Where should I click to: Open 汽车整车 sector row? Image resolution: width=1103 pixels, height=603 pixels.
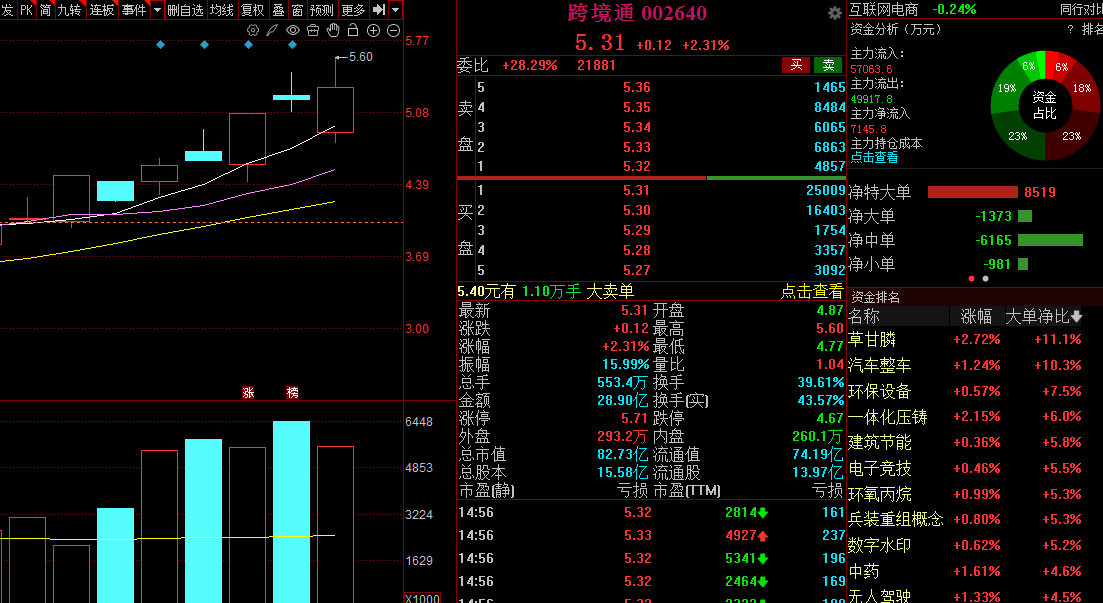[975, 365]
